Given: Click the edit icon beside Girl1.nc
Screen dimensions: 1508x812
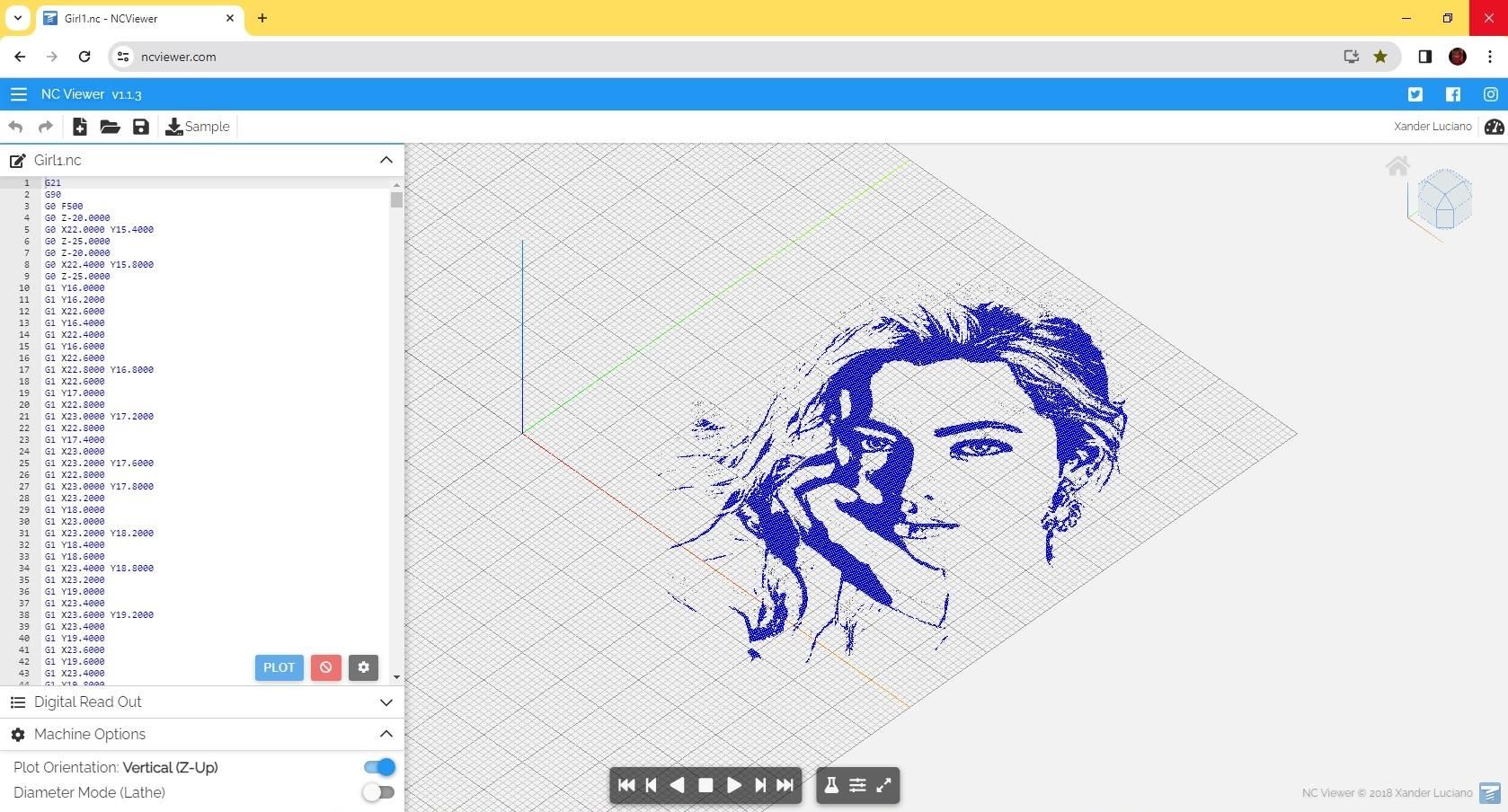Looking at the screenshot, I should coord(17,161).
